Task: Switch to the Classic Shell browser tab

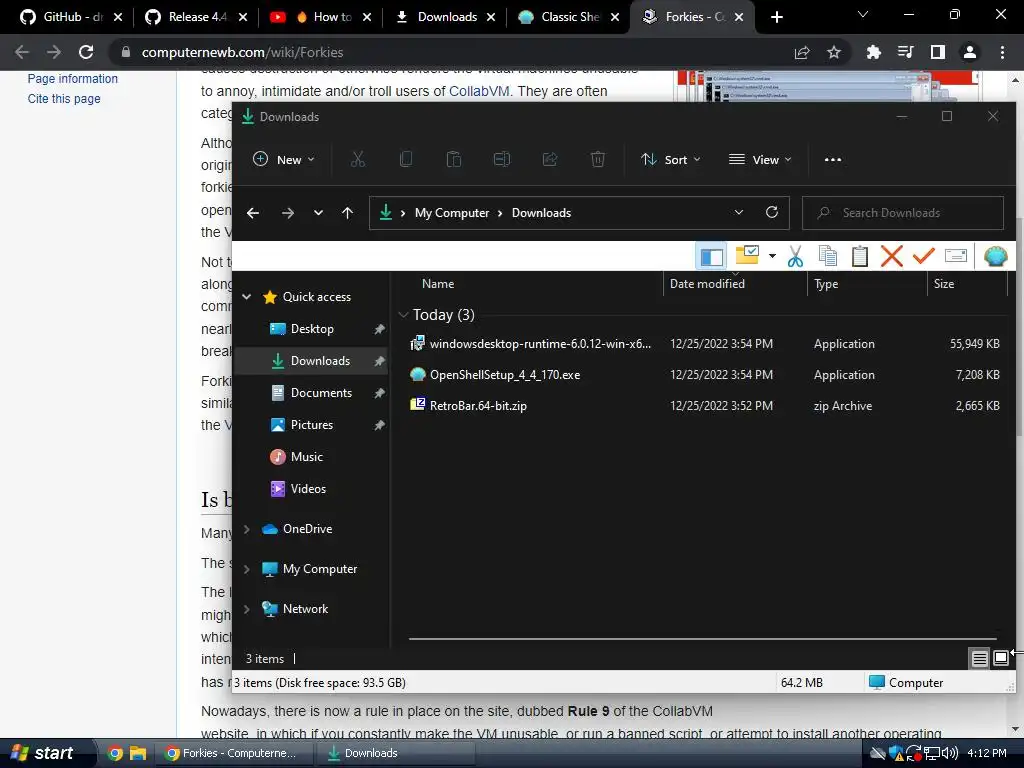Action: click(568, 17)
